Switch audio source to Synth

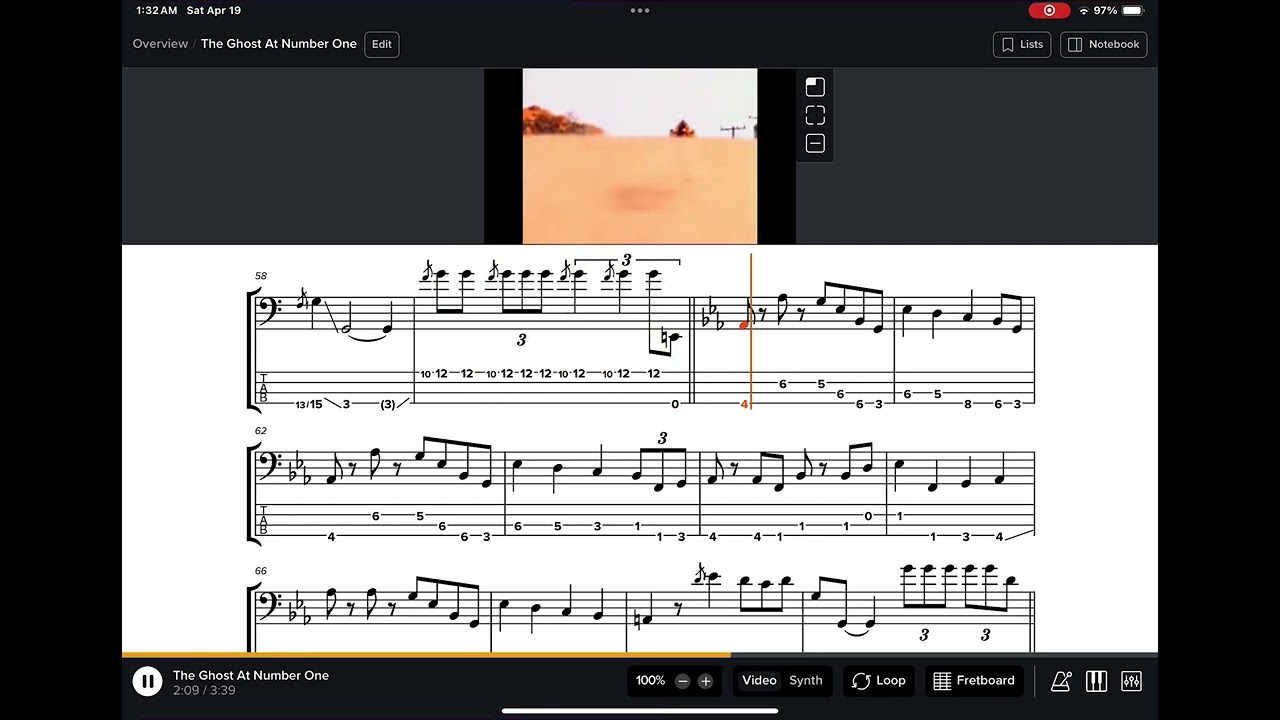coord(806,681)
